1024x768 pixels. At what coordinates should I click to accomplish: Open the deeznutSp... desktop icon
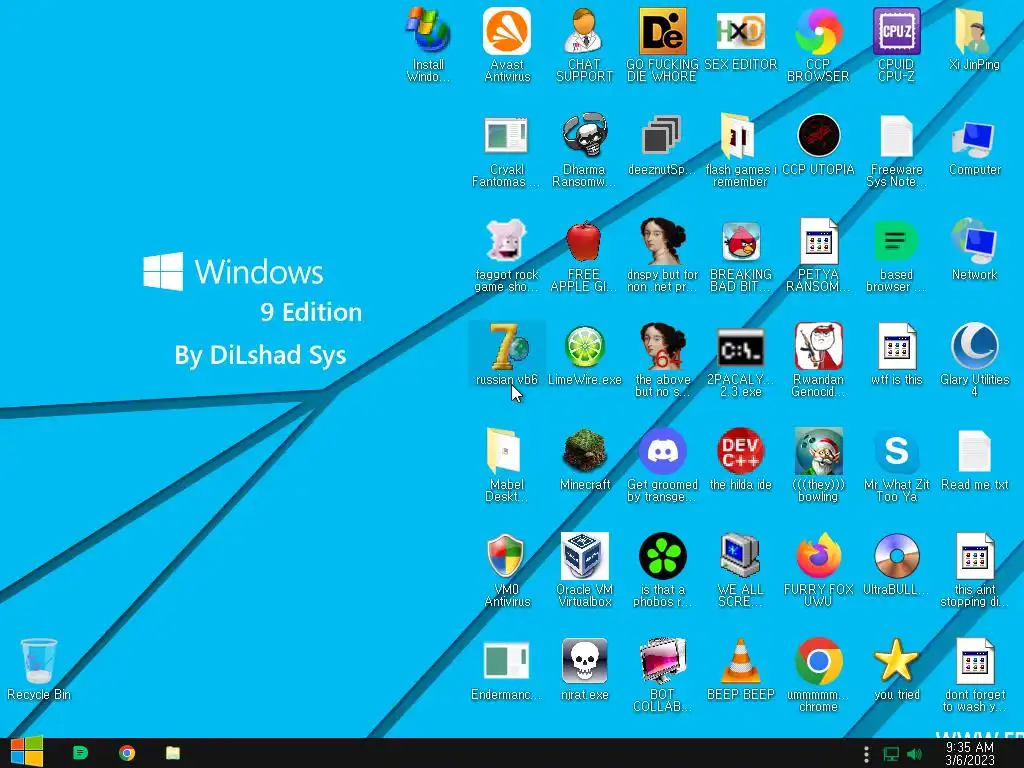pos(662,144)
